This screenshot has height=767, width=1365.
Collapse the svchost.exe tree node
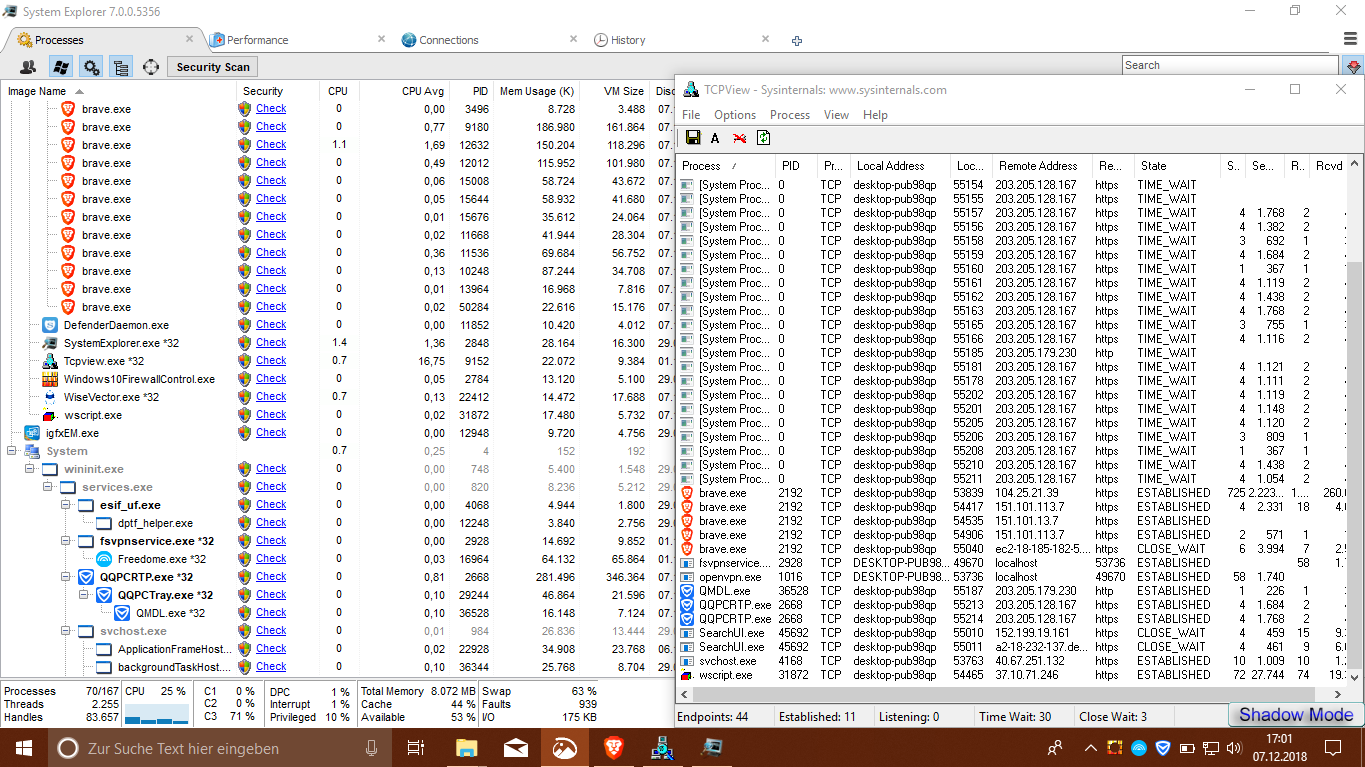tap(67, 631)
